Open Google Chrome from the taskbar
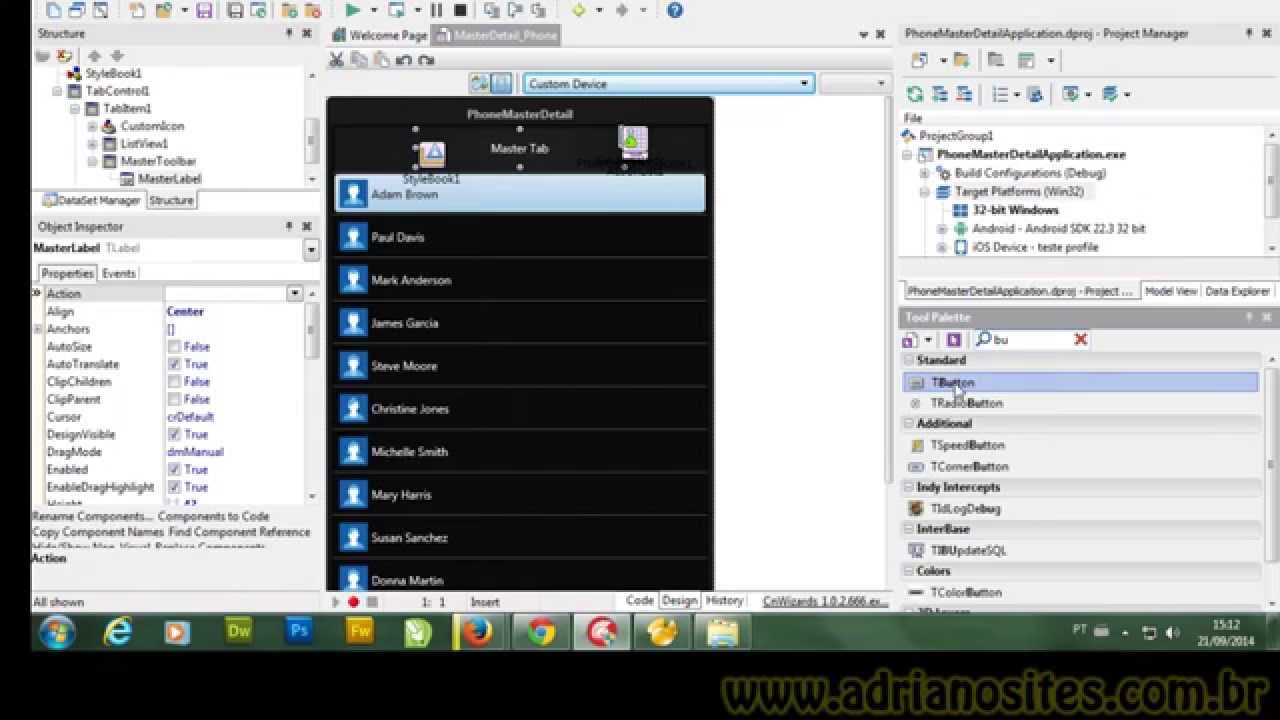Screen dimensions: 1280x720 (x=541, y=632)
